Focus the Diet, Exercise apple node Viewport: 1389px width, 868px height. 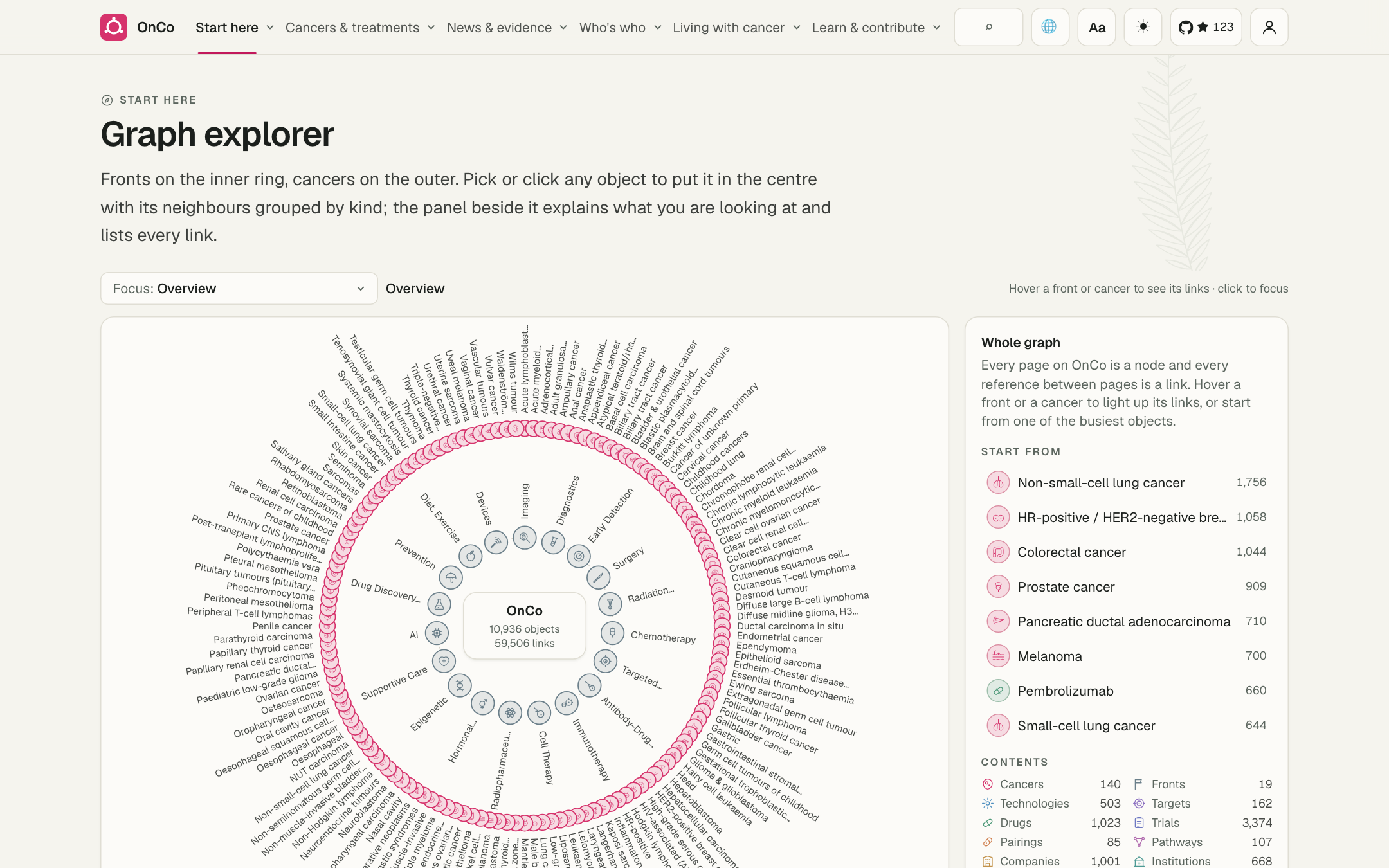pyautogui.click(x=470, y=556)
